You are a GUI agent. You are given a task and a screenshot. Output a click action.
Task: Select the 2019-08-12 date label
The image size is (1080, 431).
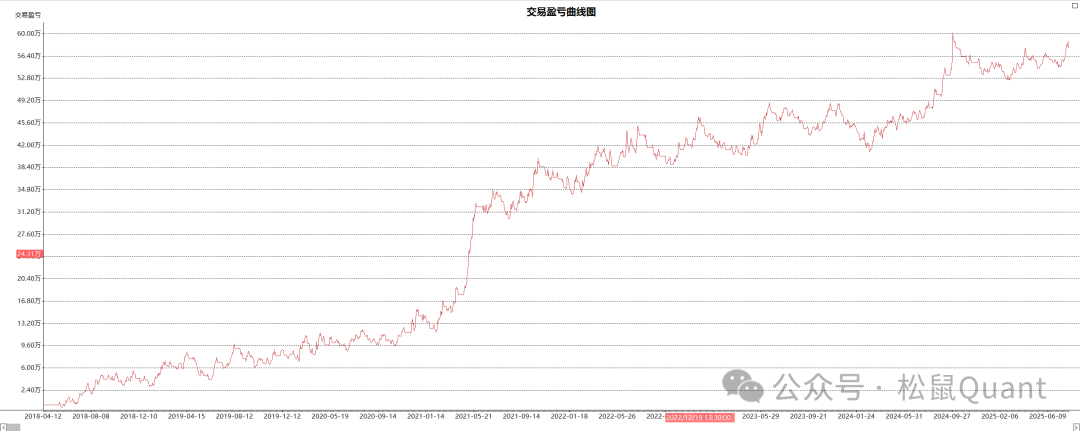click(235, 416)
